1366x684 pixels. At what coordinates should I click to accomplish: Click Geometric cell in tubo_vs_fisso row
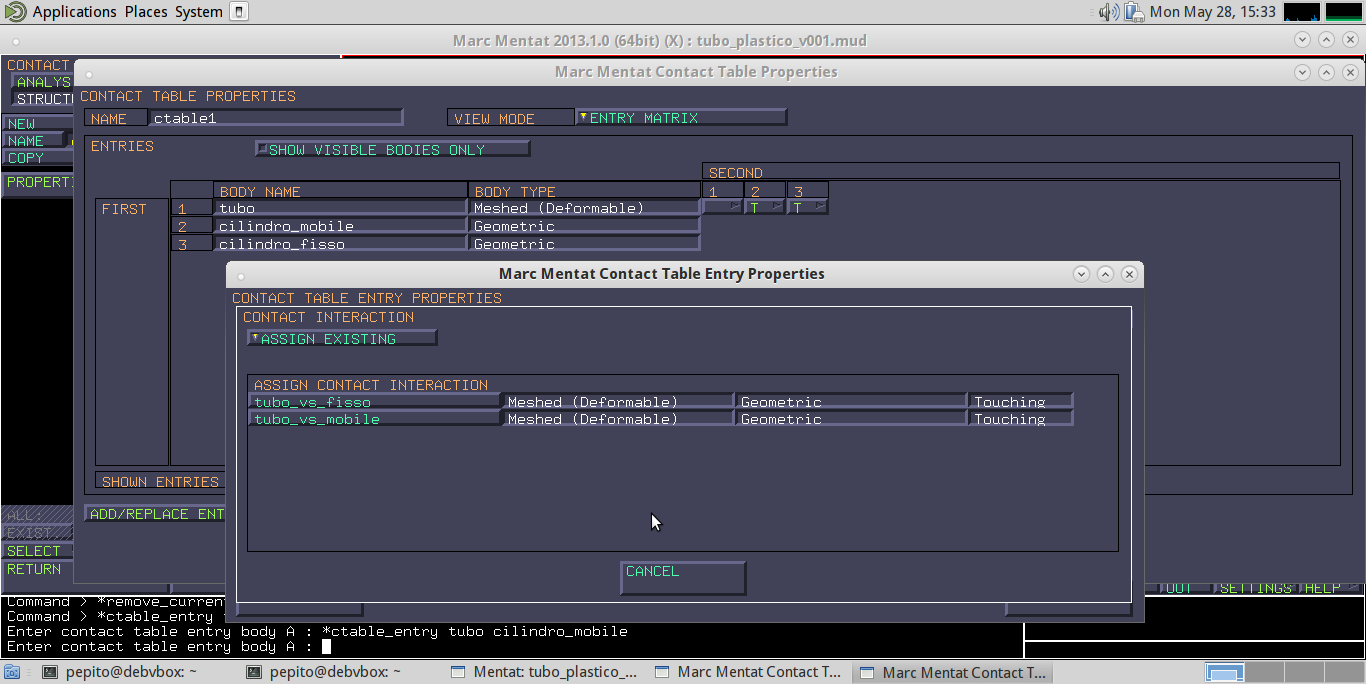tap(850, 402)
